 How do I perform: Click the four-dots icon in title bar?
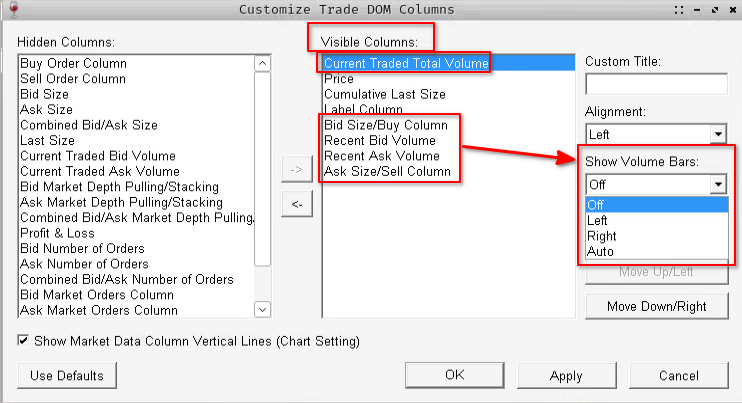[679, 9]
